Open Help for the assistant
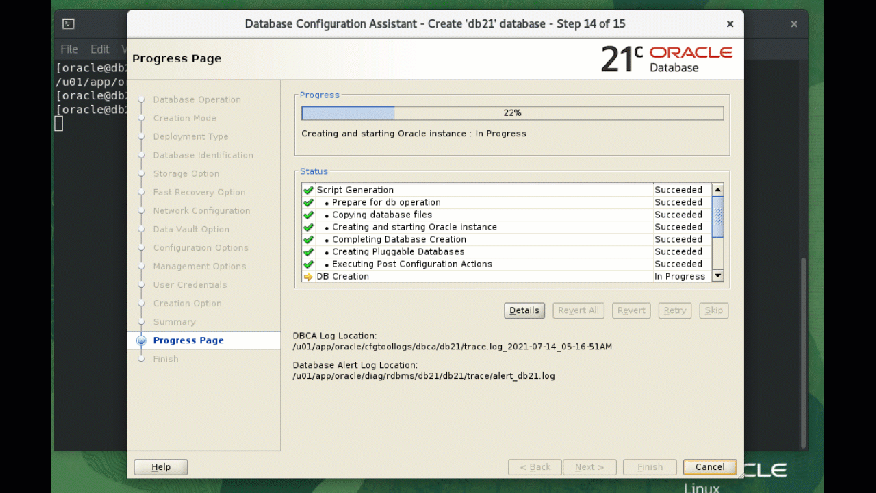Screen dimensions: 876x493 pyautogui.click(x=161, y=467)
